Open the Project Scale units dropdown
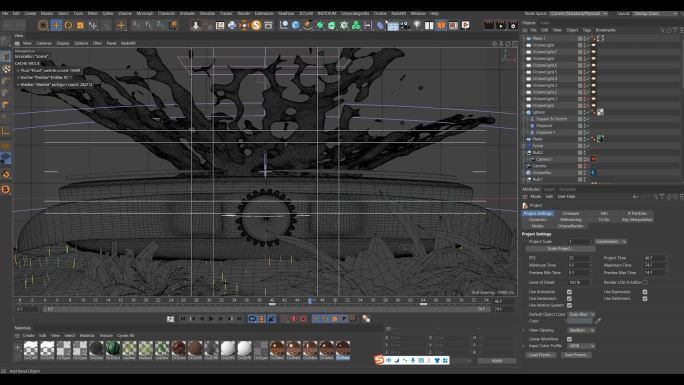Image resolution: width=684 pixels, height=385 pixels. tap(611, 242)
